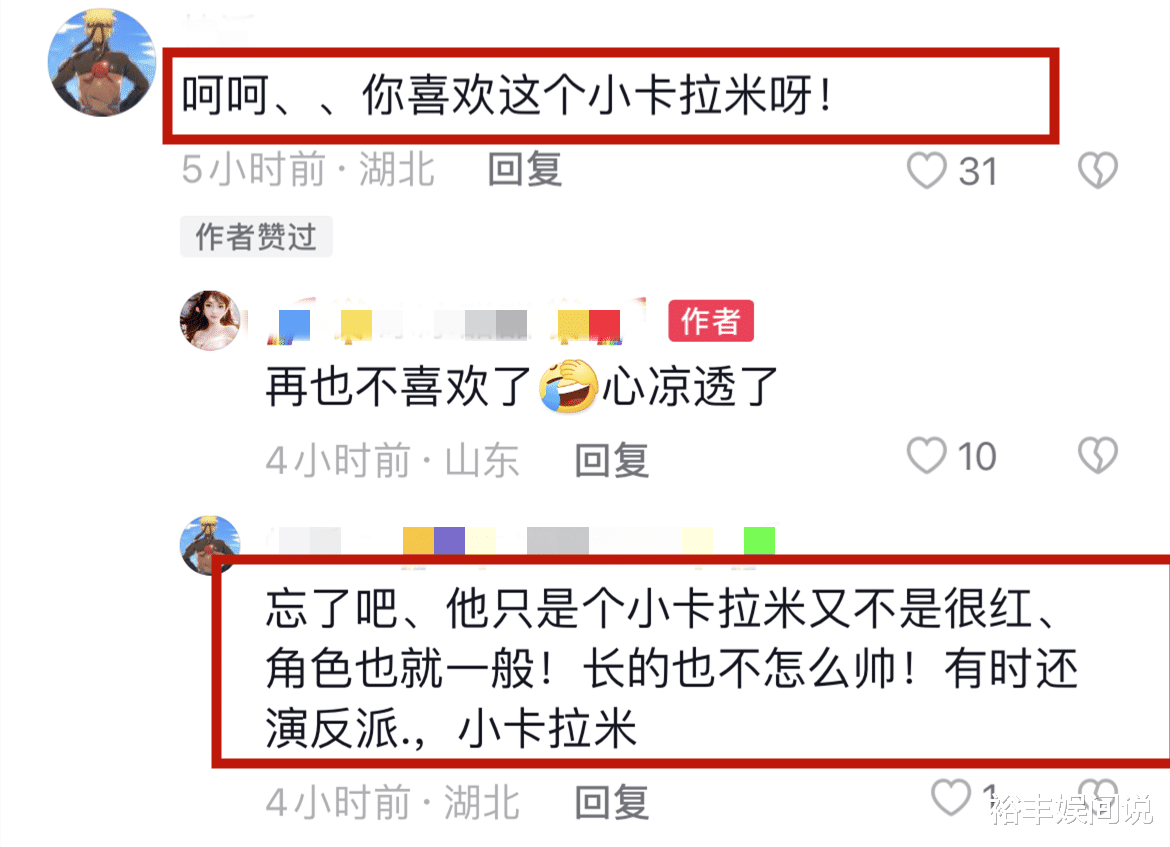Like the bottom comment with 1 like
The width and height of the screenshot is (1170, 847).
[x=951, y=798]
